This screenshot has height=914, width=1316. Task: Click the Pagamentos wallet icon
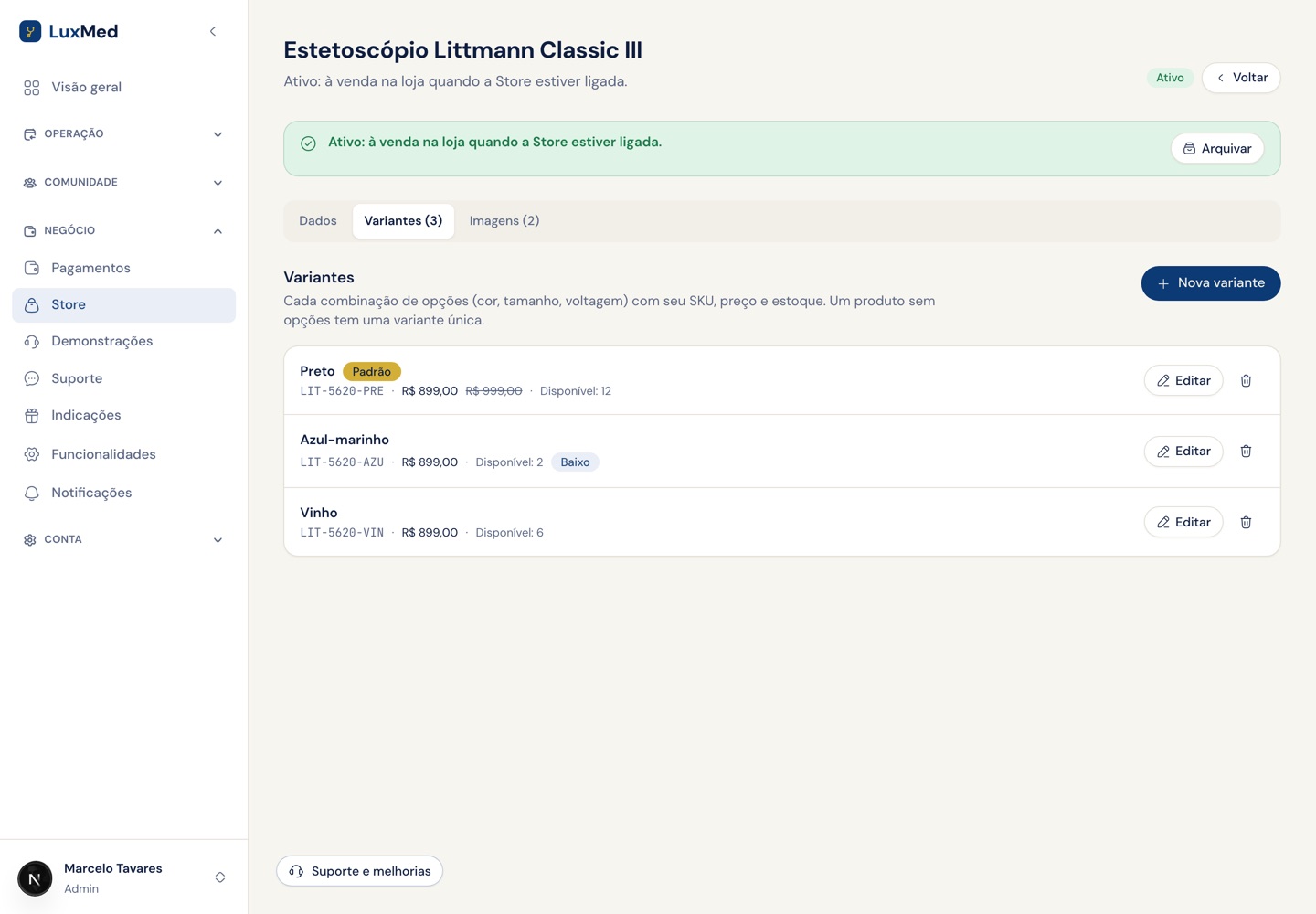pos(32,269)
